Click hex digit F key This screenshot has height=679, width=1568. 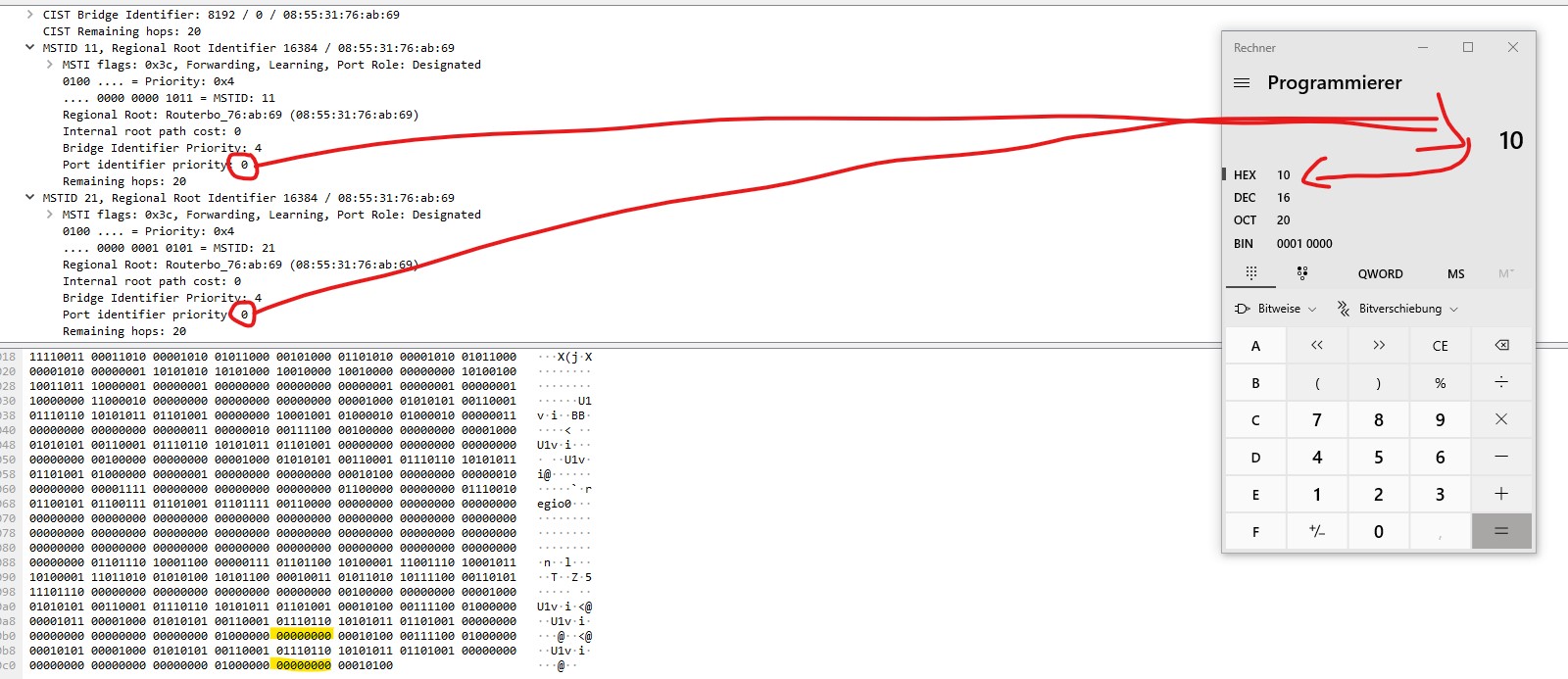[x=1255, y=531]
